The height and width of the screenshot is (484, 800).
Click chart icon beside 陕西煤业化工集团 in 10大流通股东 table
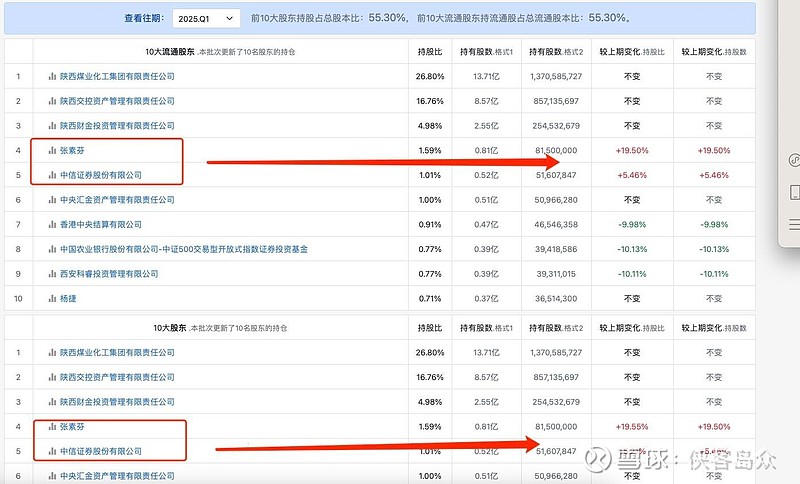(x=52, y=77)
